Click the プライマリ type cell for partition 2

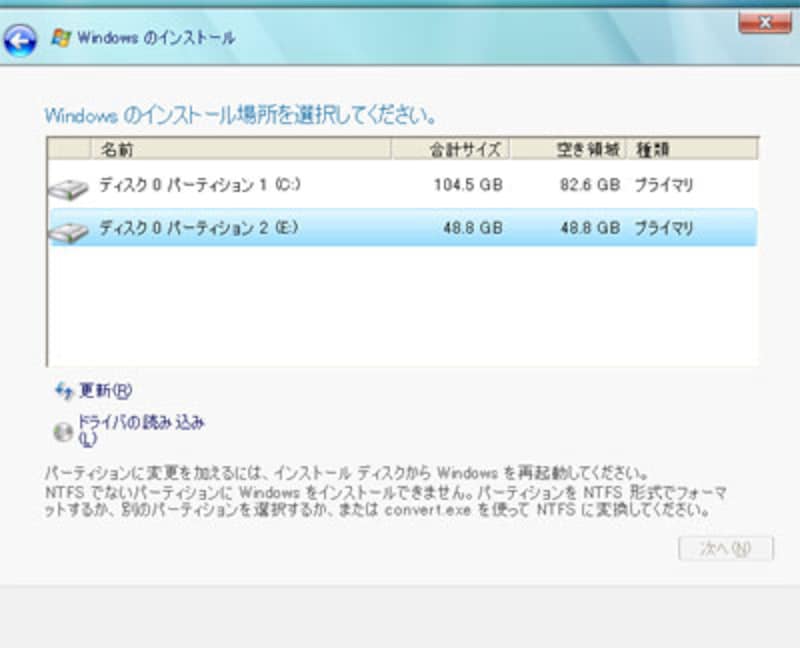663,228
